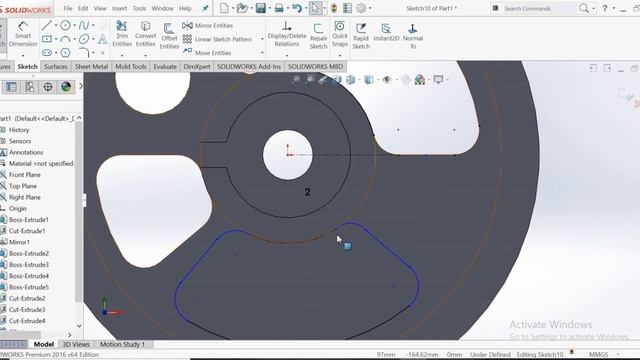Switch to DimXpertManager crosshair tab
The image size is (640, 360).
48,87
